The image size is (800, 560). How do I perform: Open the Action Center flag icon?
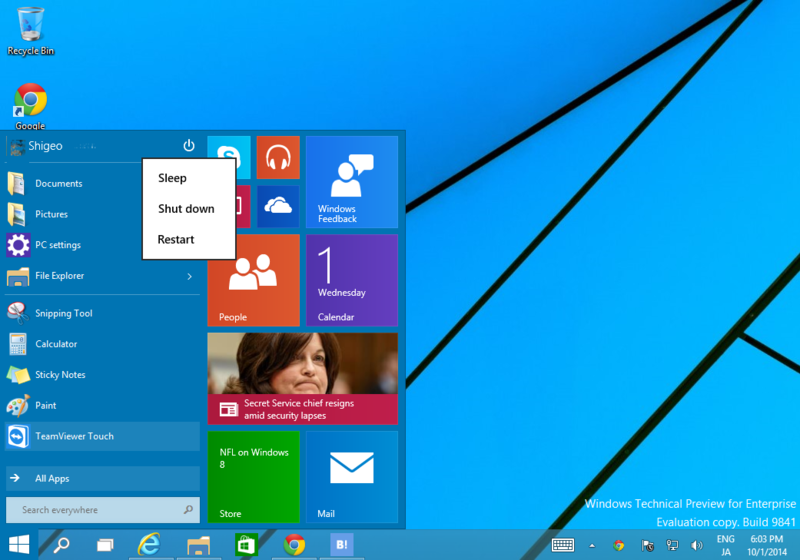[x=647, y=546]
